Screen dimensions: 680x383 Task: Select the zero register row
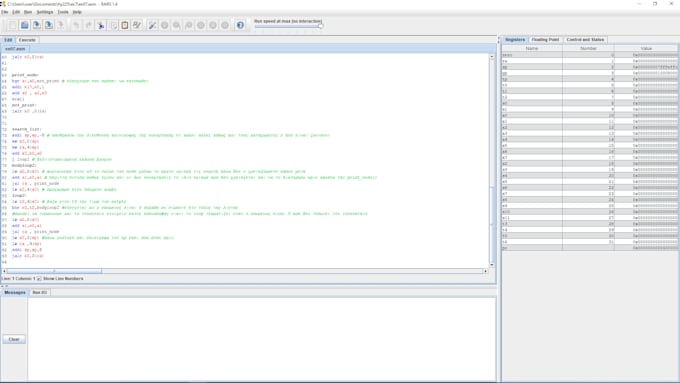coord(589,55)
